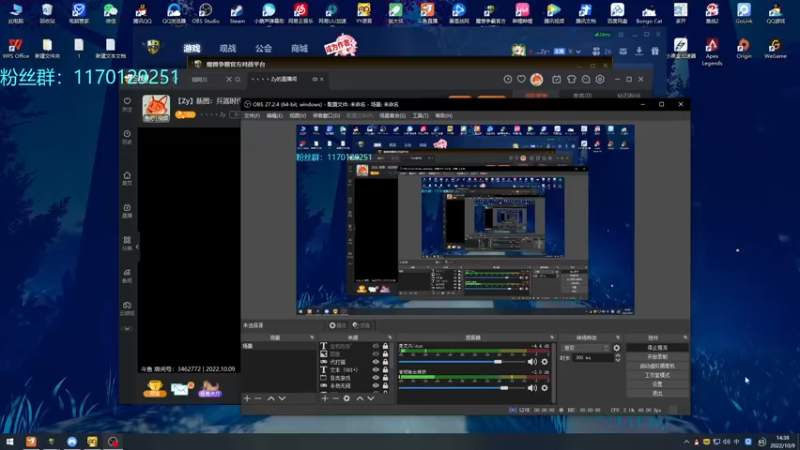
Task: Toggle visibility eye of topmost text source
Action: 376,346
